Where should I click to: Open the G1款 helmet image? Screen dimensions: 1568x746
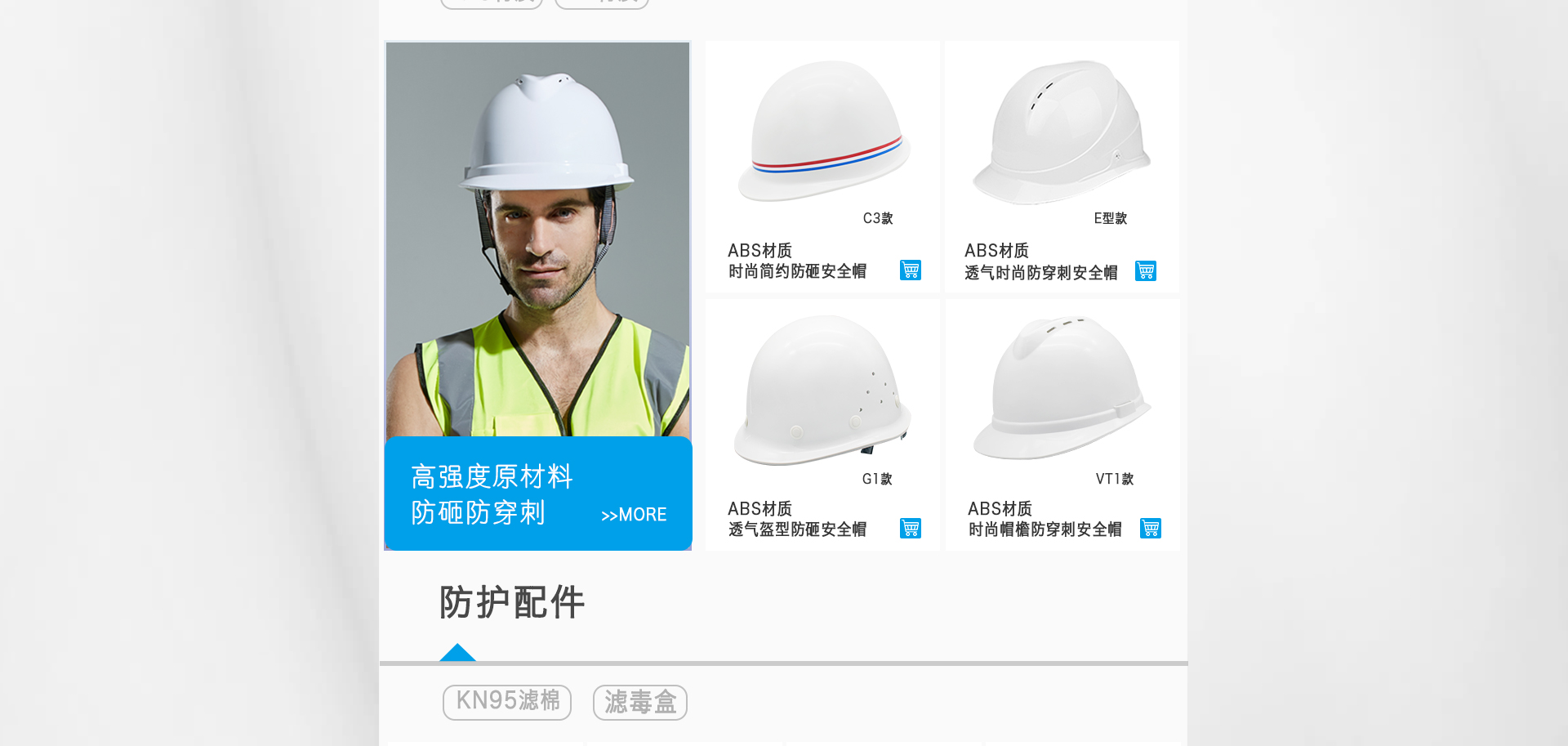click(x=822, y=391)
